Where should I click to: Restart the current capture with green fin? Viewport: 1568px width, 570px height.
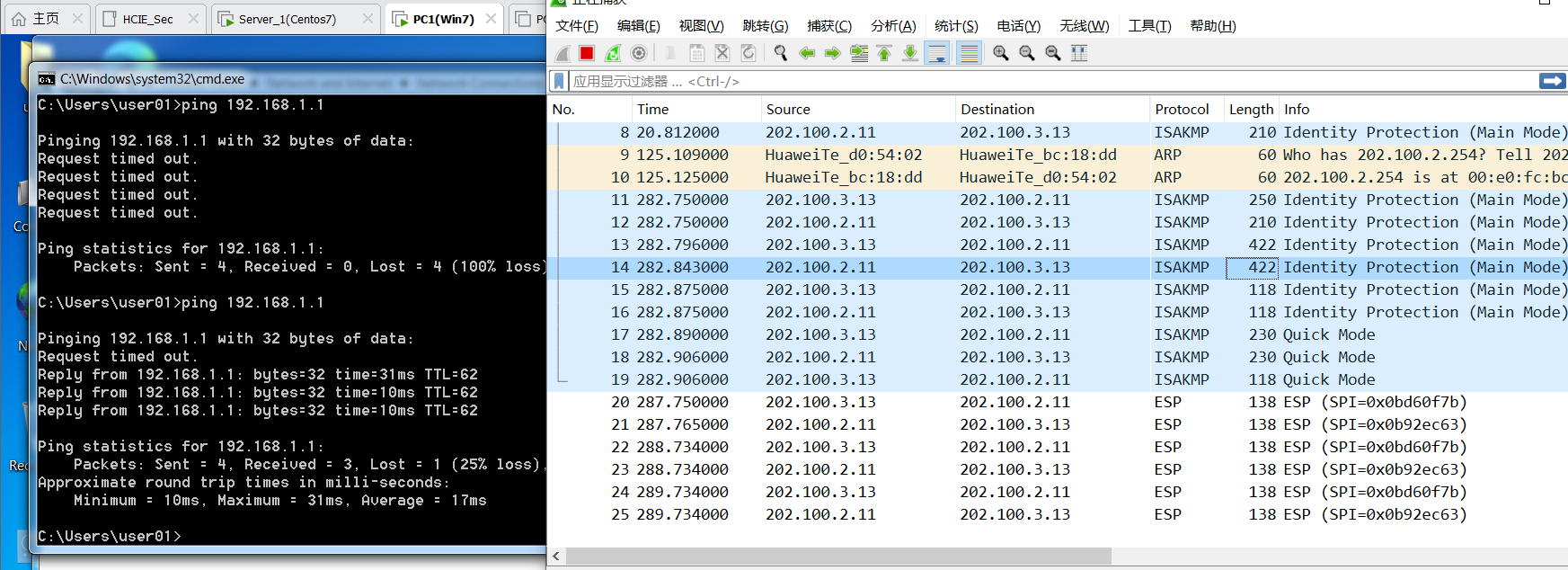[x=613, y=53]
